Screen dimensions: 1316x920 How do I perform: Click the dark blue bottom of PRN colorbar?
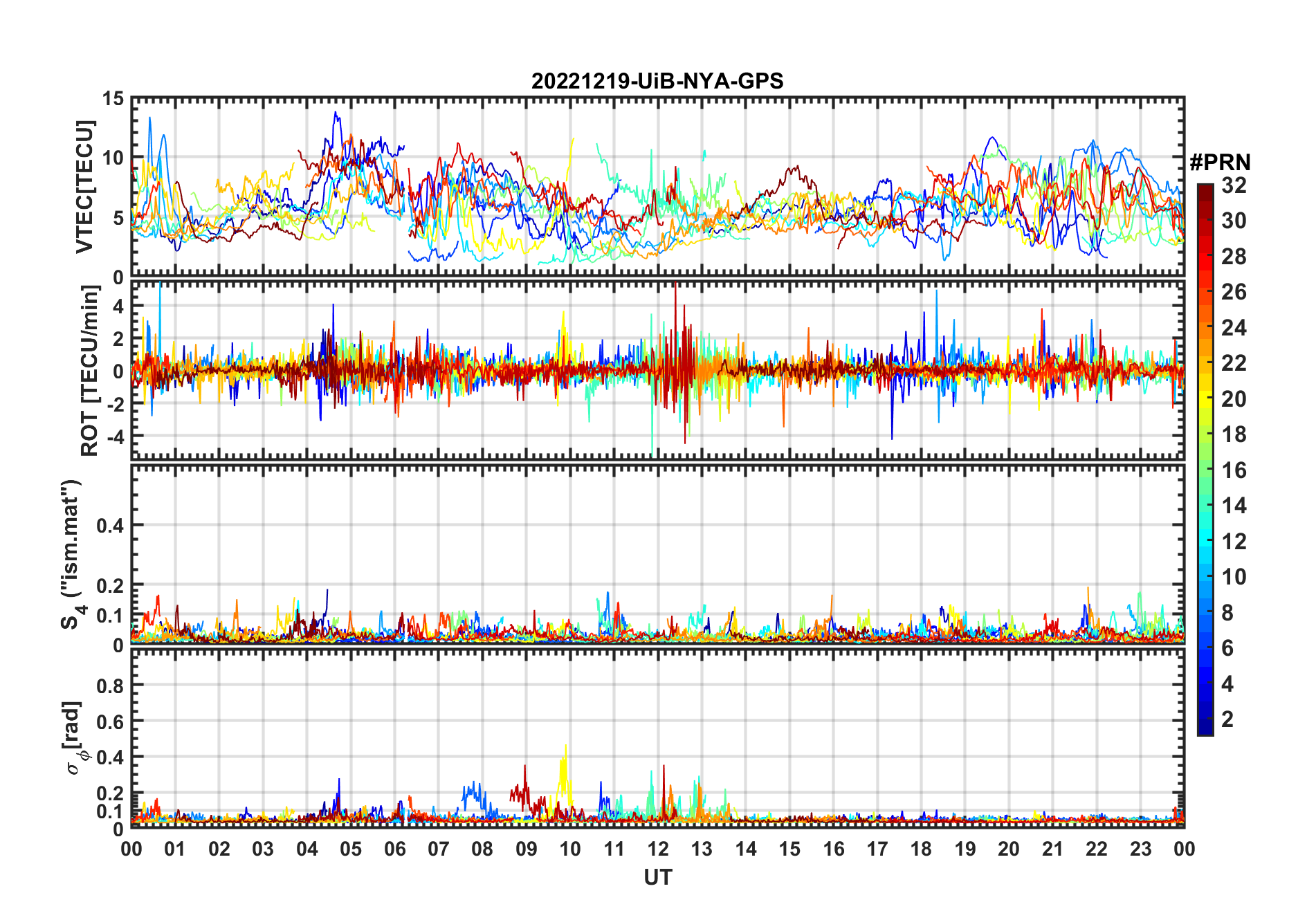pyautogui.click(x=1205, y=726)
